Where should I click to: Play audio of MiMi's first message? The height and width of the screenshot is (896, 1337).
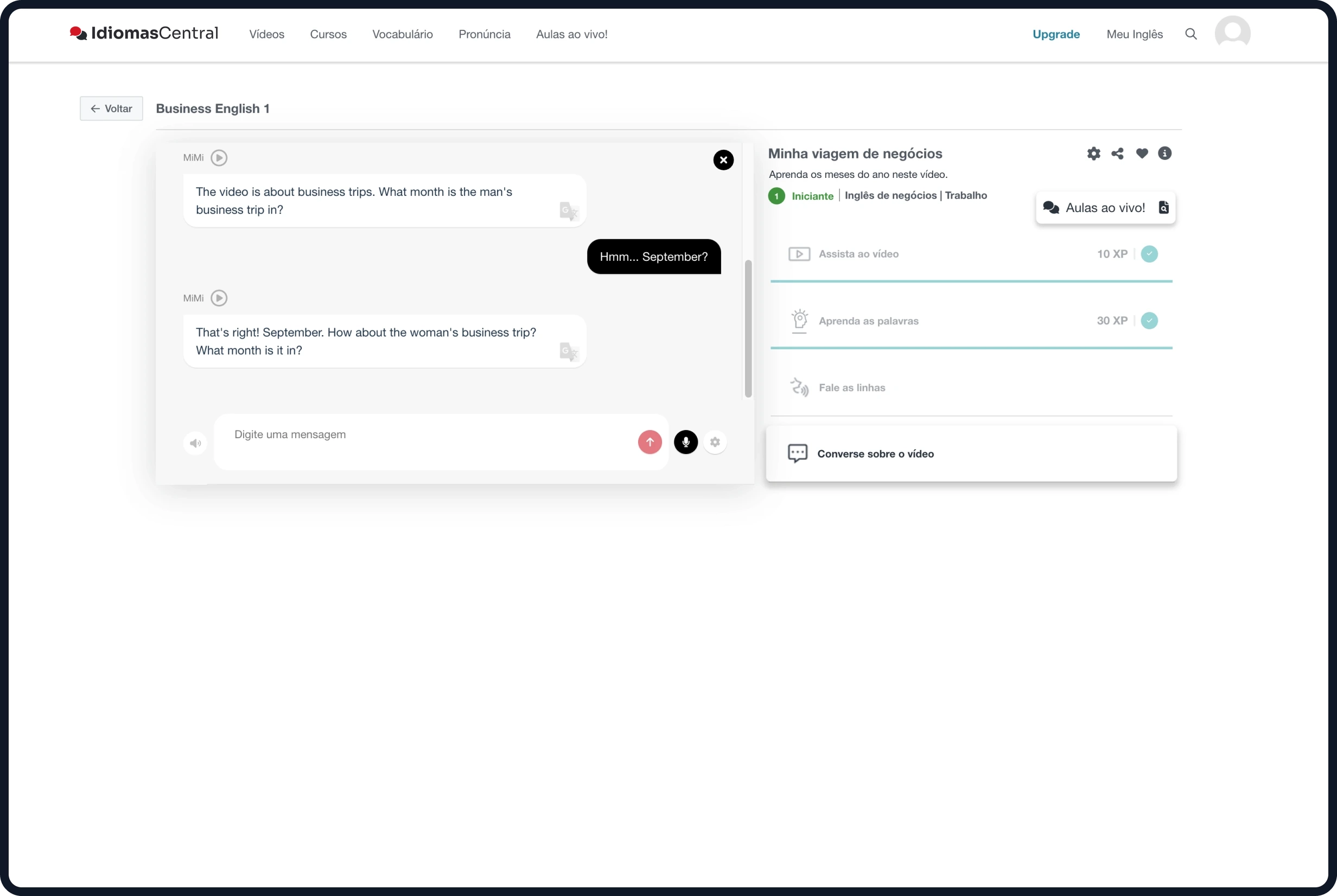(x=219, y=158)
